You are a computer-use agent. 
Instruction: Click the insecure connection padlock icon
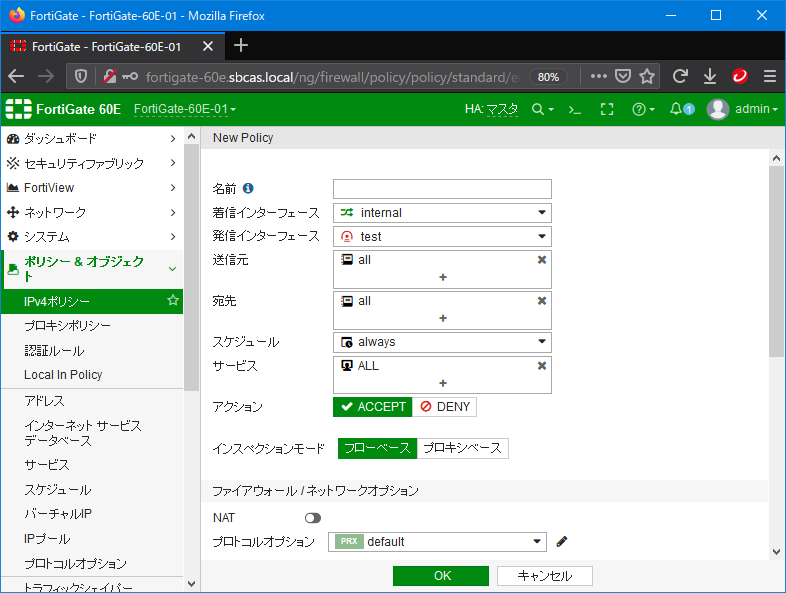110,77
